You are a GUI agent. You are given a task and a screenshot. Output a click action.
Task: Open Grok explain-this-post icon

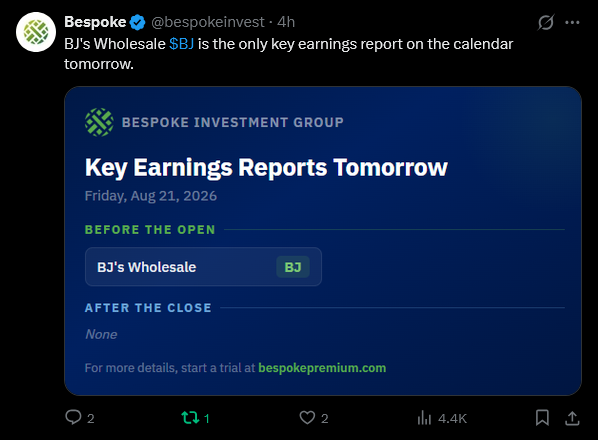pos(546,22)
